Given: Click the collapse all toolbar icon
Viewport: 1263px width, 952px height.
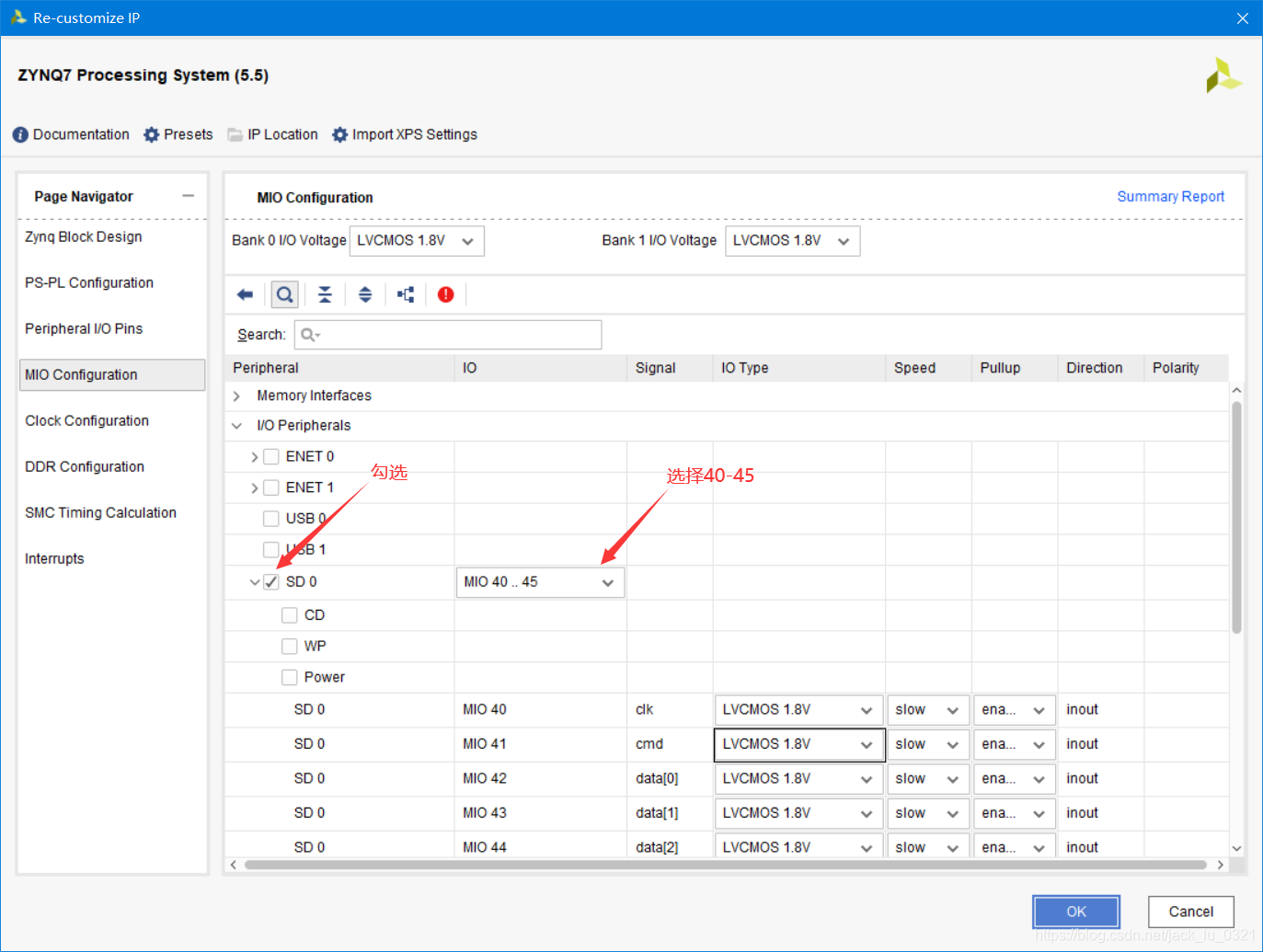Looking at the screenshot, I should click(325, 294).
